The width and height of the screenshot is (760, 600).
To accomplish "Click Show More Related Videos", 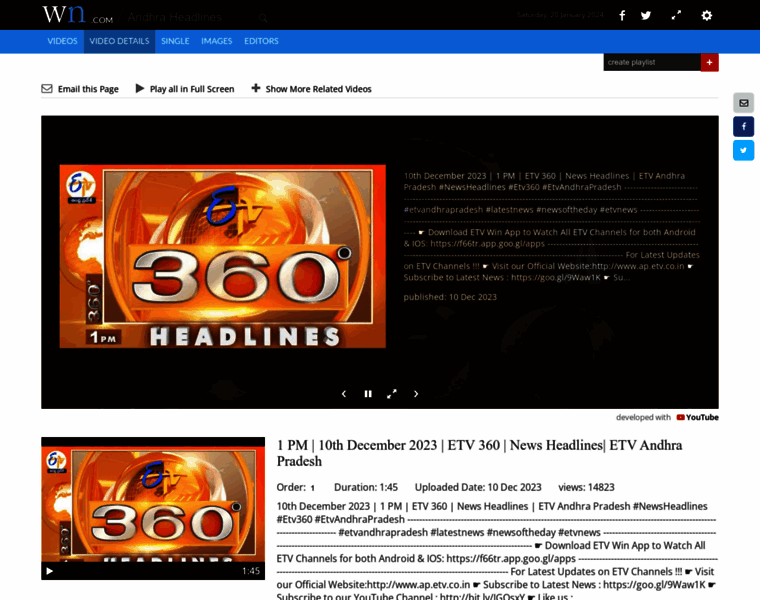I will tap(318, 89).
